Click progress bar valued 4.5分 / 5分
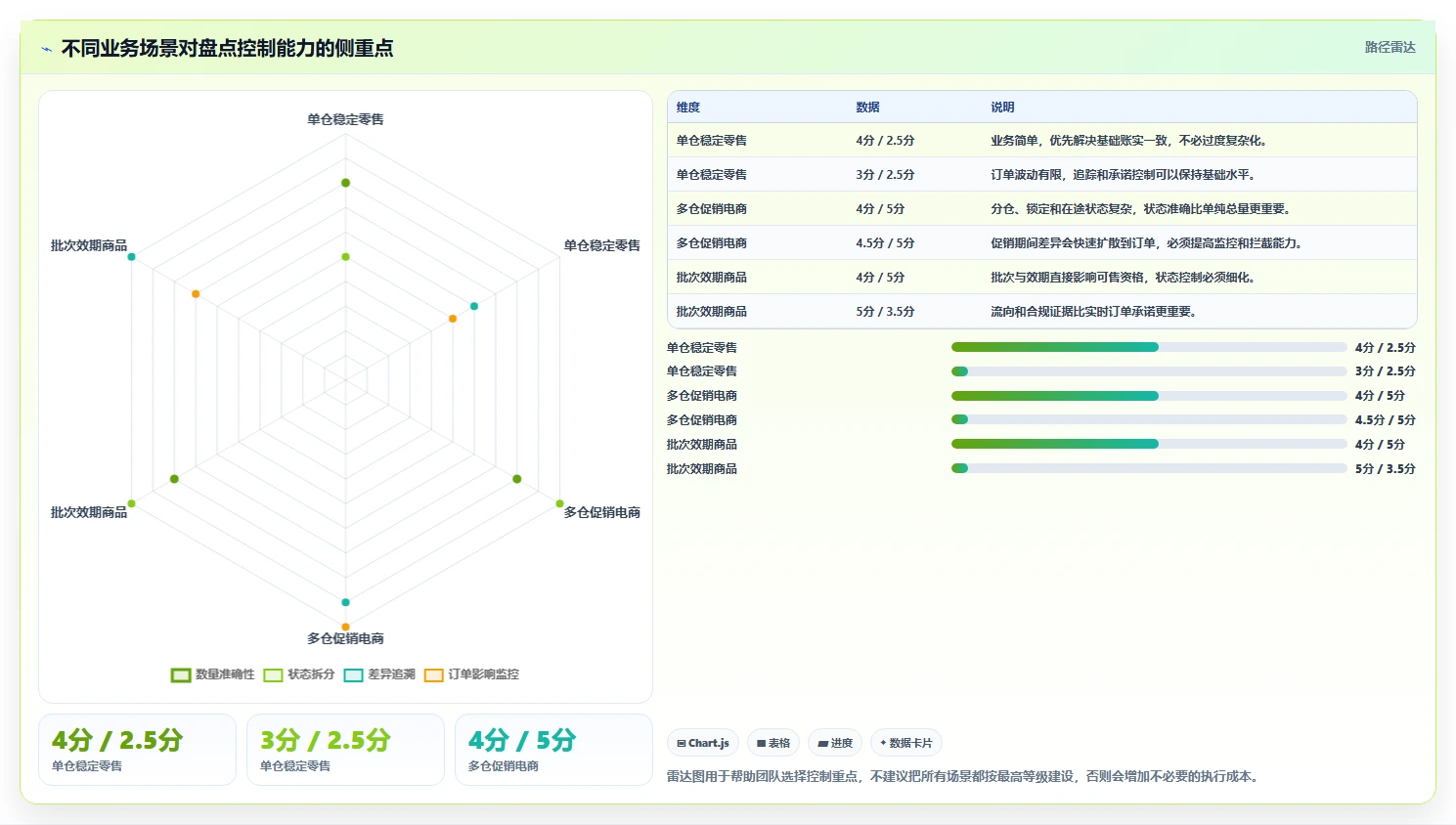Viewport: 1456px width, 825px height. pos(1149,419)
